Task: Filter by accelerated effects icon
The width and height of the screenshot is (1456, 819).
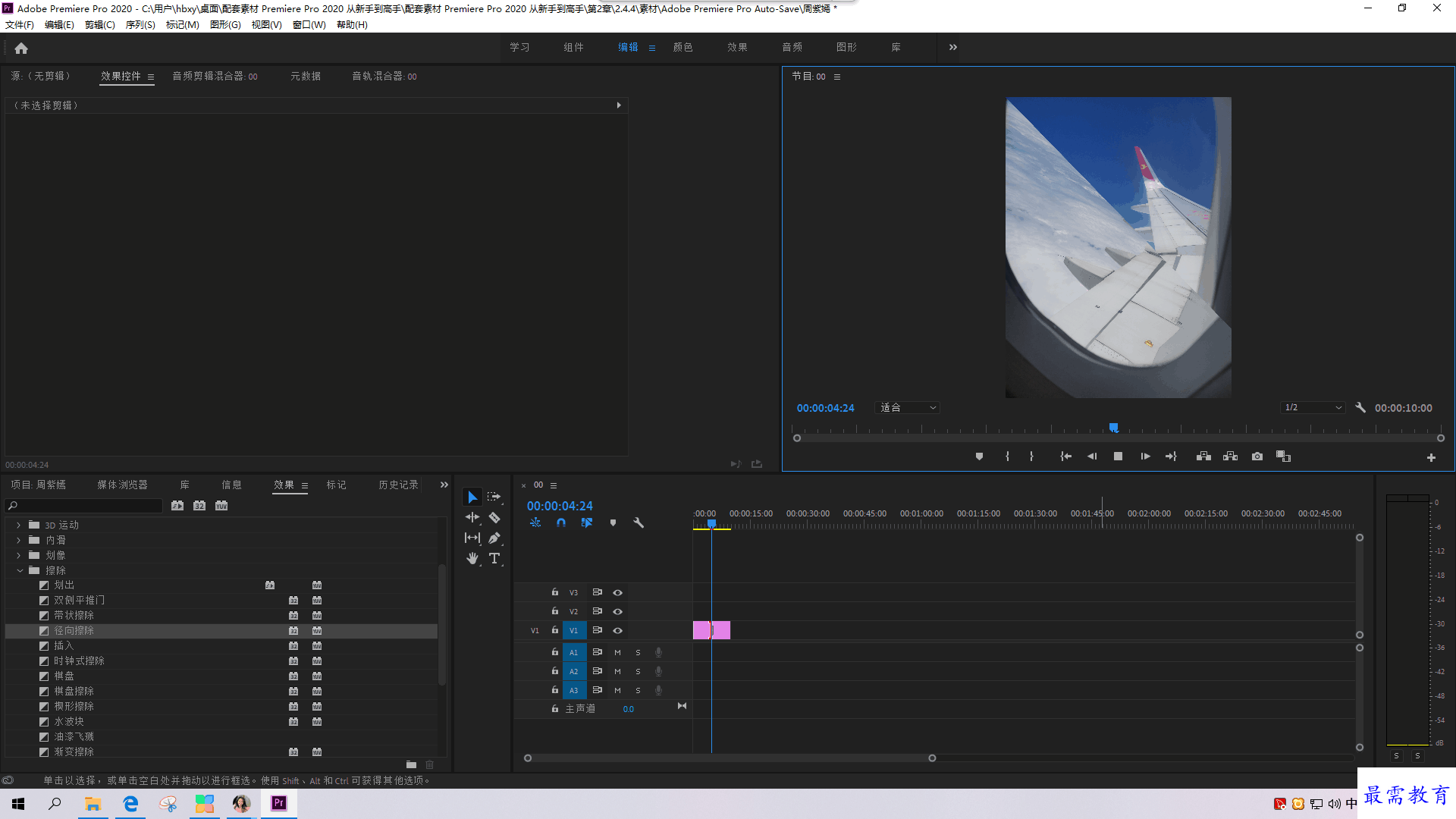Action: 177,506
